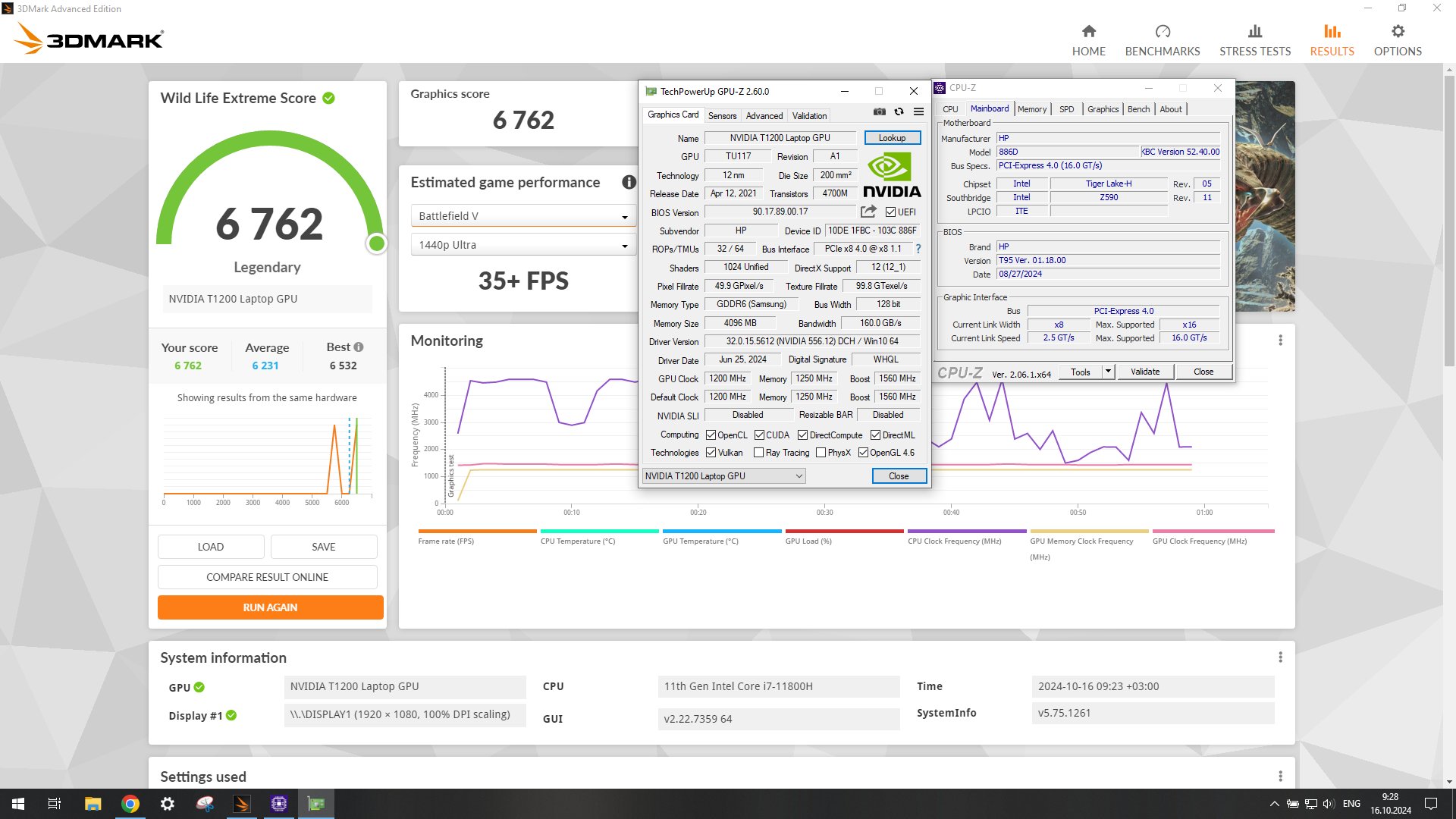Click COMPARE RESULT ONLINE

[x=267, y=577]
